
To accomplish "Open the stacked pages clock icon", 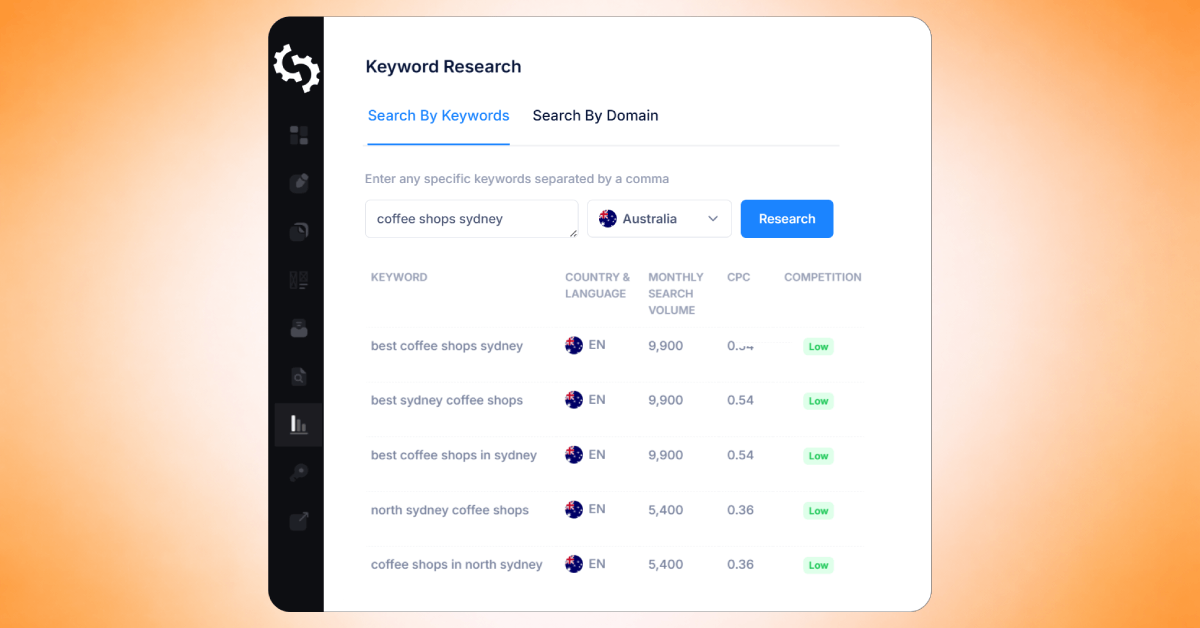I will (298, 232).
